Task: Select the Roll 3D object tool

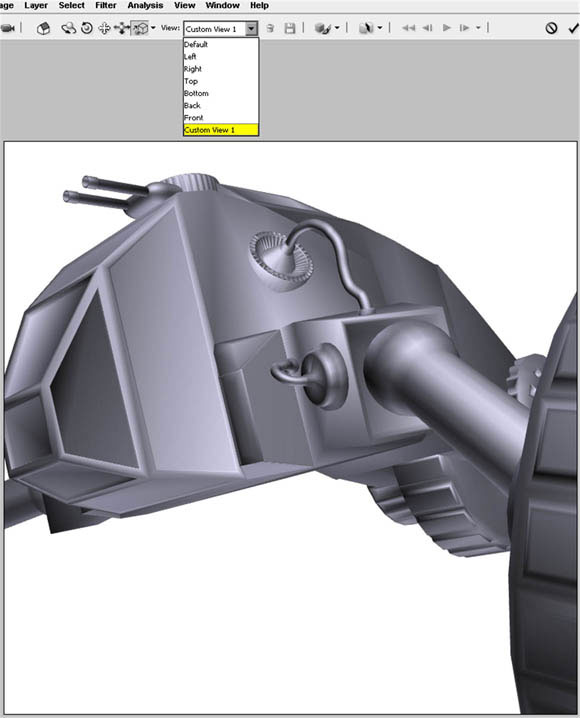Action: tap(87, 28)
